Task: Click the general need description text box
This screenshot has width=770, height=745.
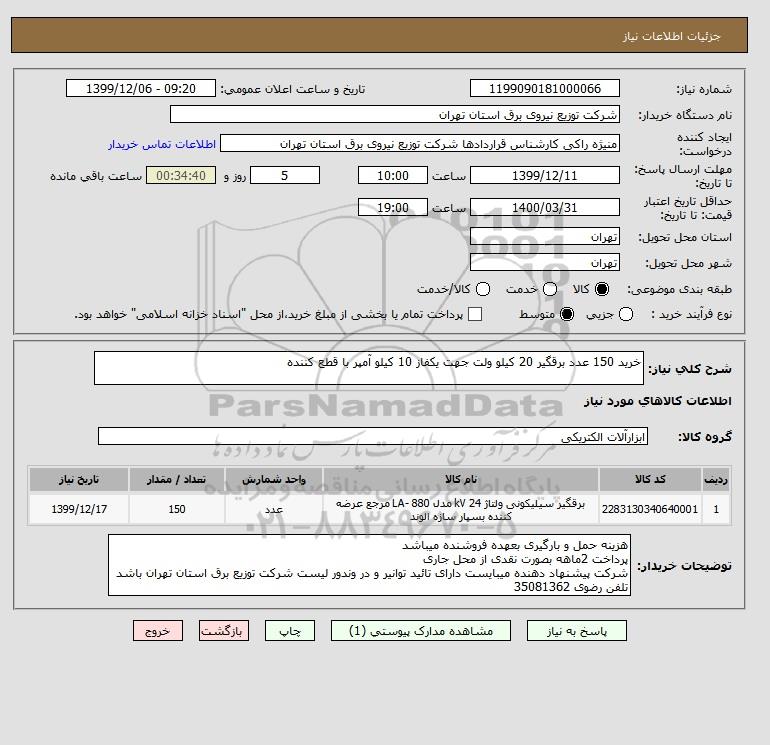Action: point(369,368)
